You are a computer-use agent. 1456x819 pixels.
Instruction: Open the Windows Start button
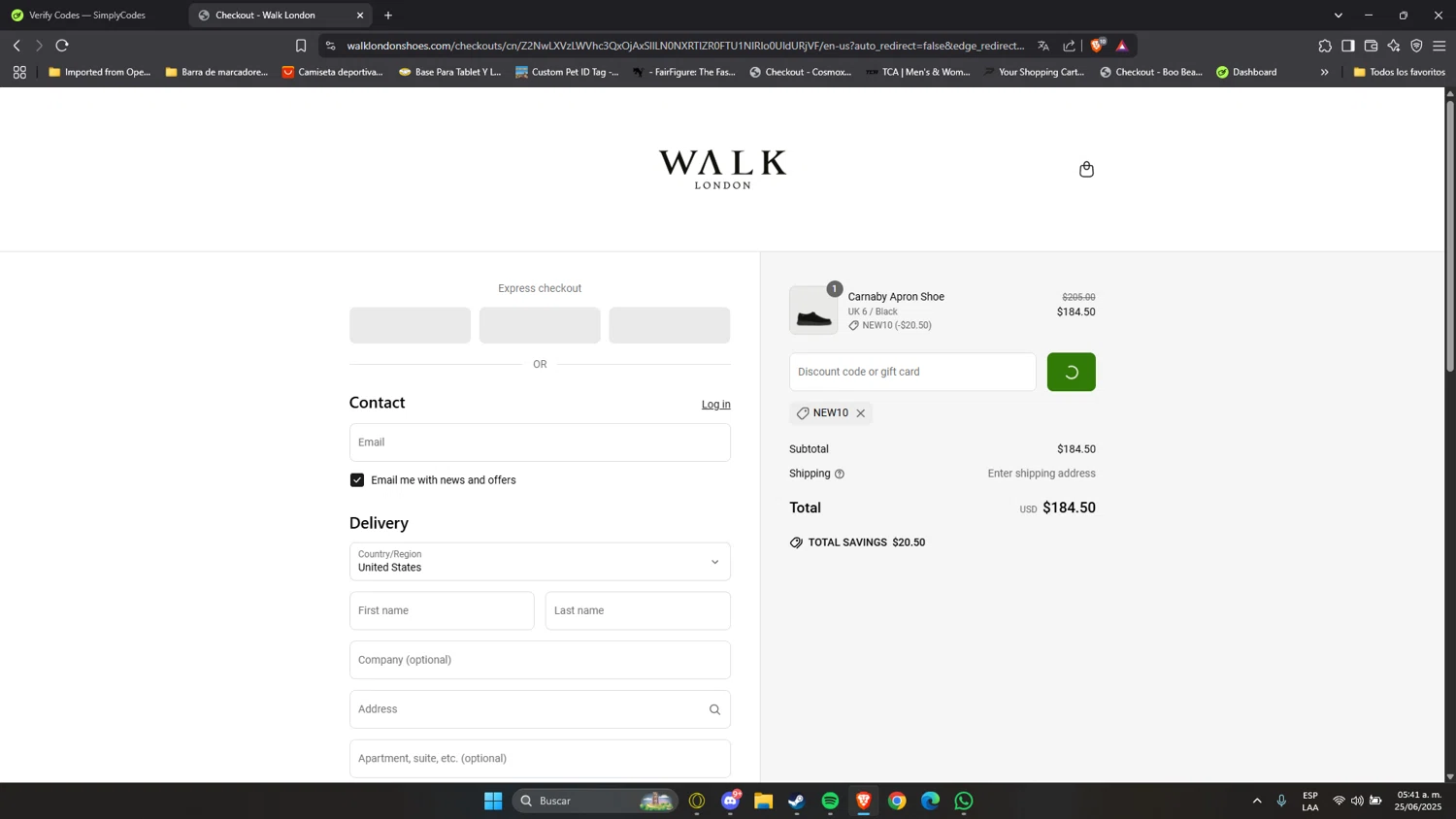click(x=493, y=801)
